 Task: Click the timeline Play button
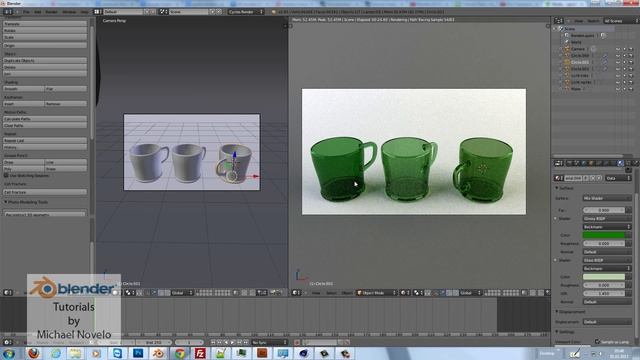coord(233,342)
